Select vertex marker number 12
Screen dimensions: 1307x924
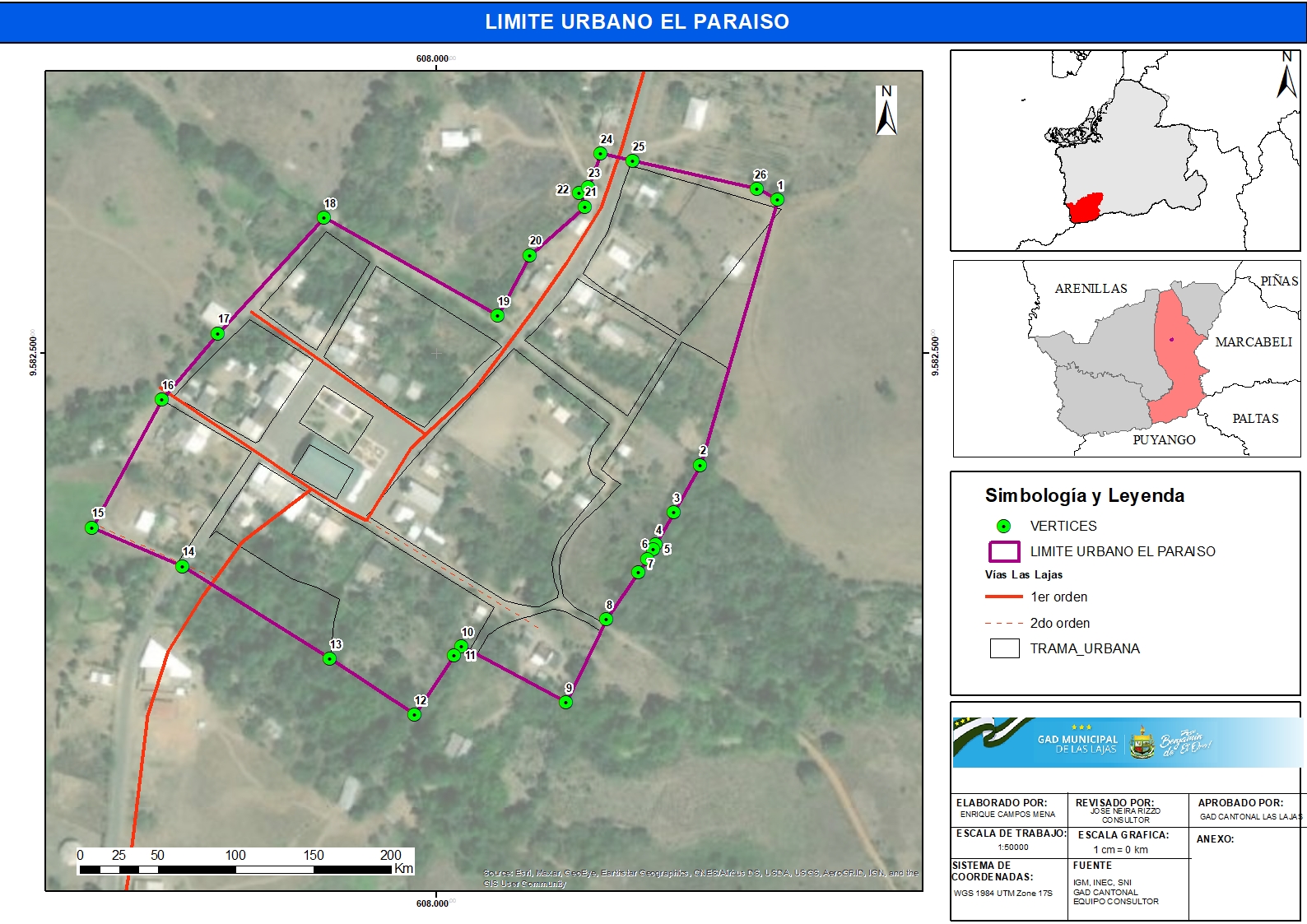pos(415,714)
